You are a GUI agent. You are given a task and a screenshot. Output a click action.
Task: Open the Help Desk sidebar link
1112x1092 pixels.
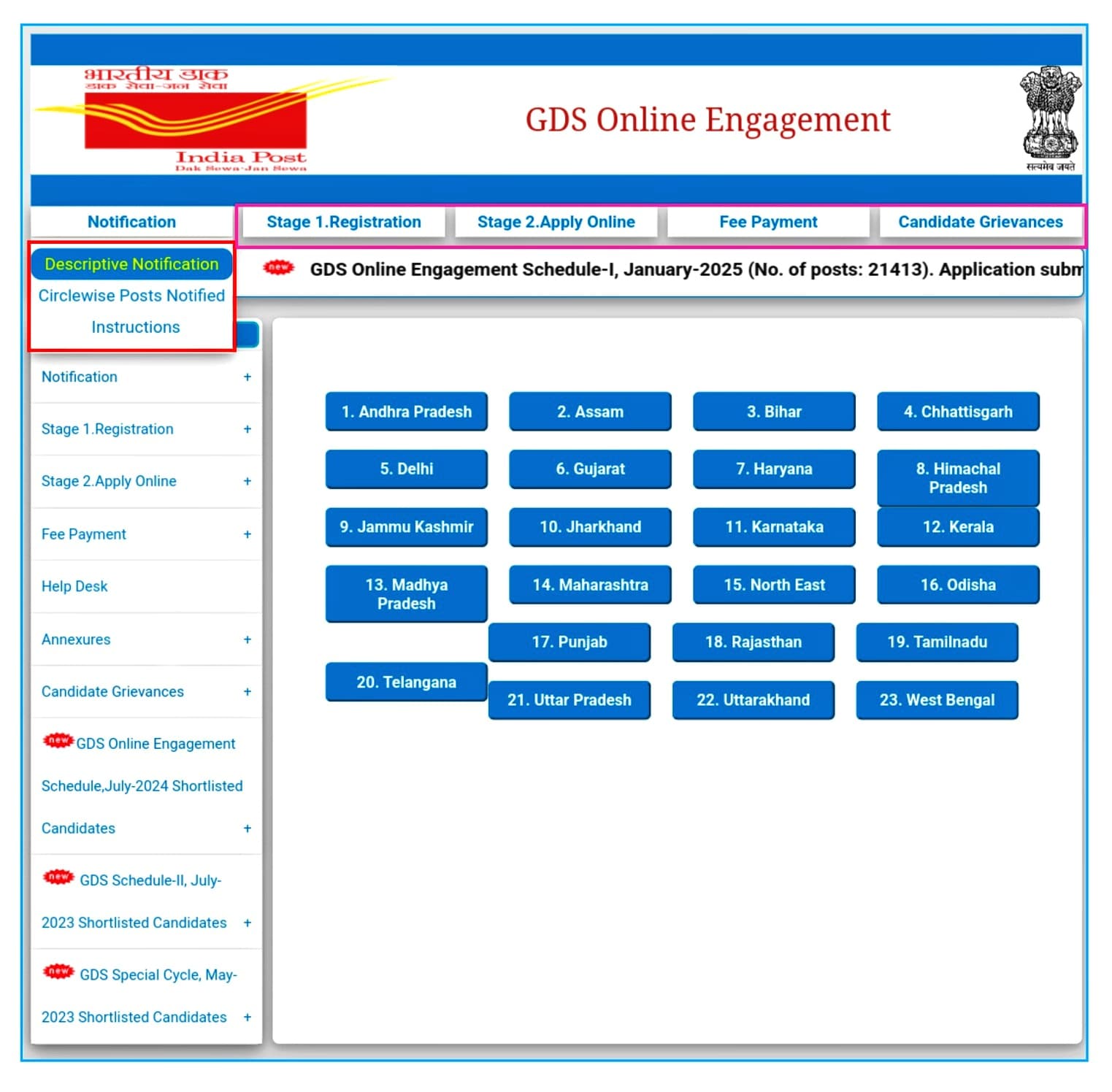click(74, 586)
